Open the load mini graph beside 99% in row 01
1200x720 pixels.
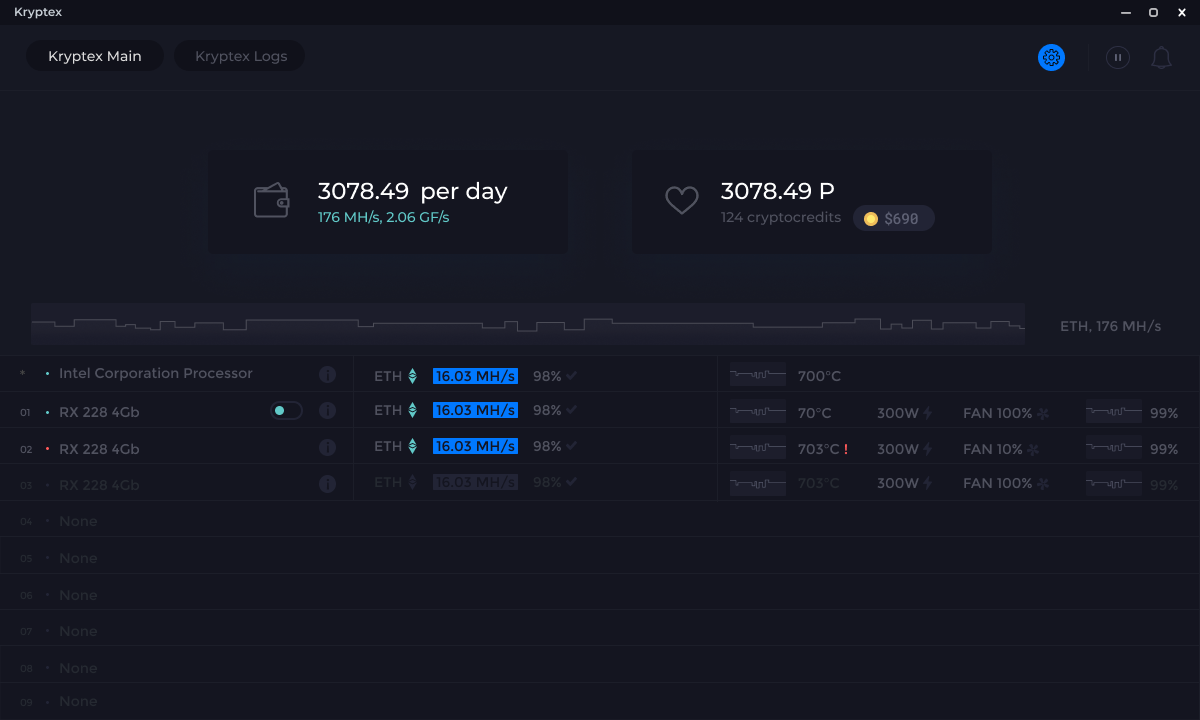tap(1114, 412)
